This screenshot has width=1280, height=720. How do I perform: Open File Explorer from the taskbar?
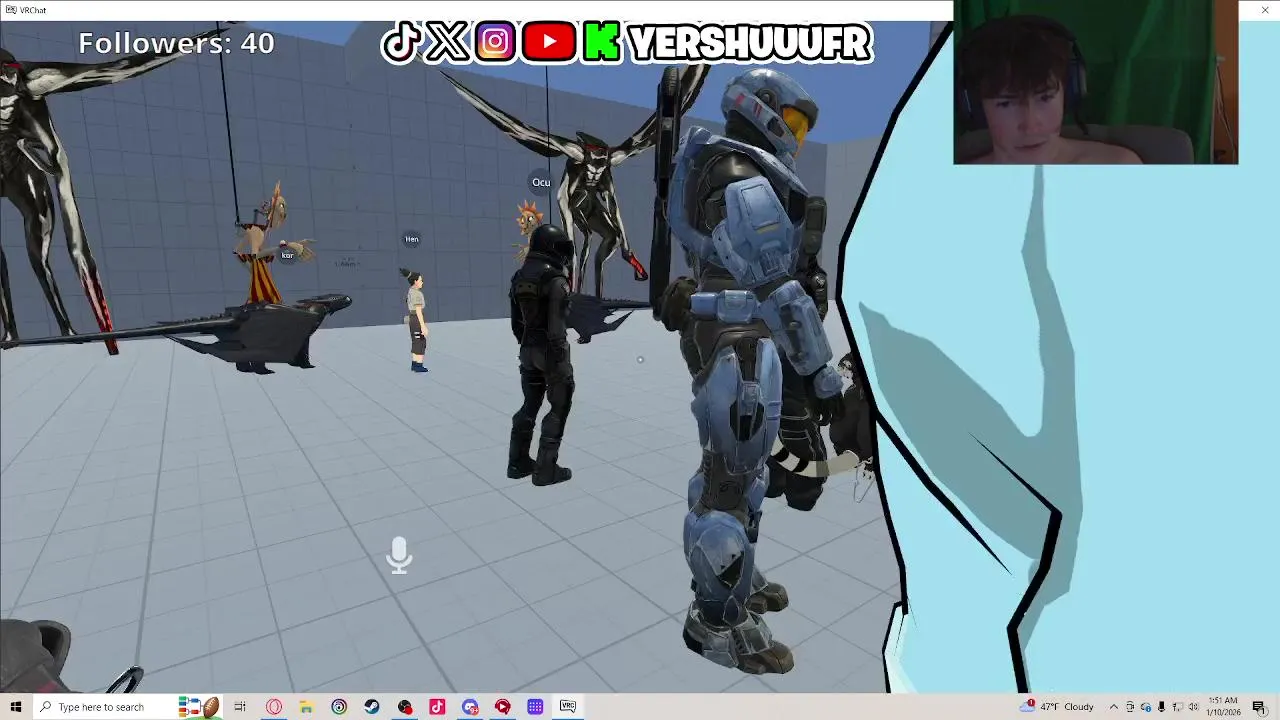(x=306, y=707)
